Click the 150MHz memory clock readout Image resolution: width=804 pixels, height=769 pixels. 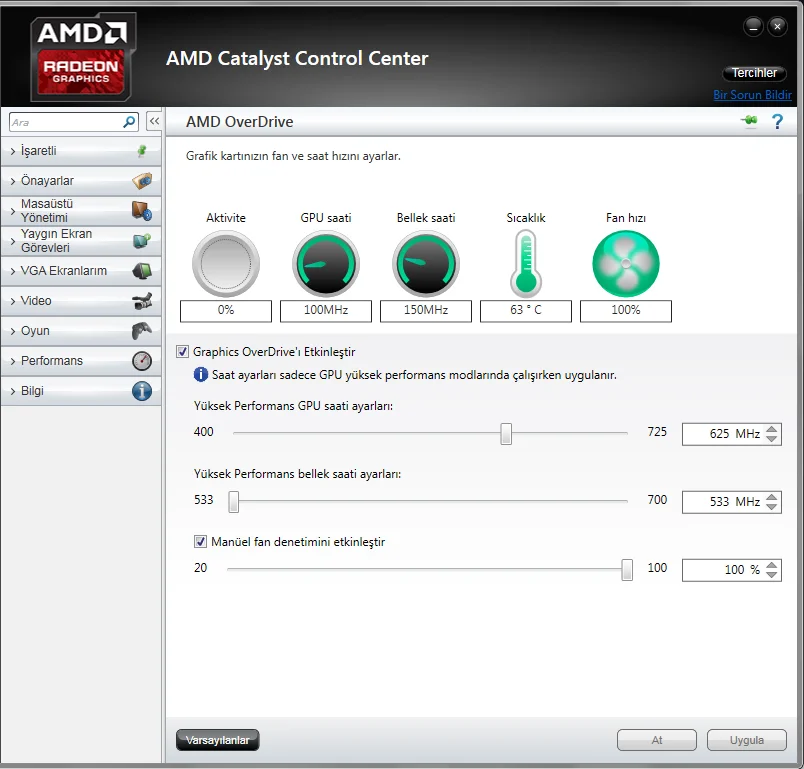(426, 311)
